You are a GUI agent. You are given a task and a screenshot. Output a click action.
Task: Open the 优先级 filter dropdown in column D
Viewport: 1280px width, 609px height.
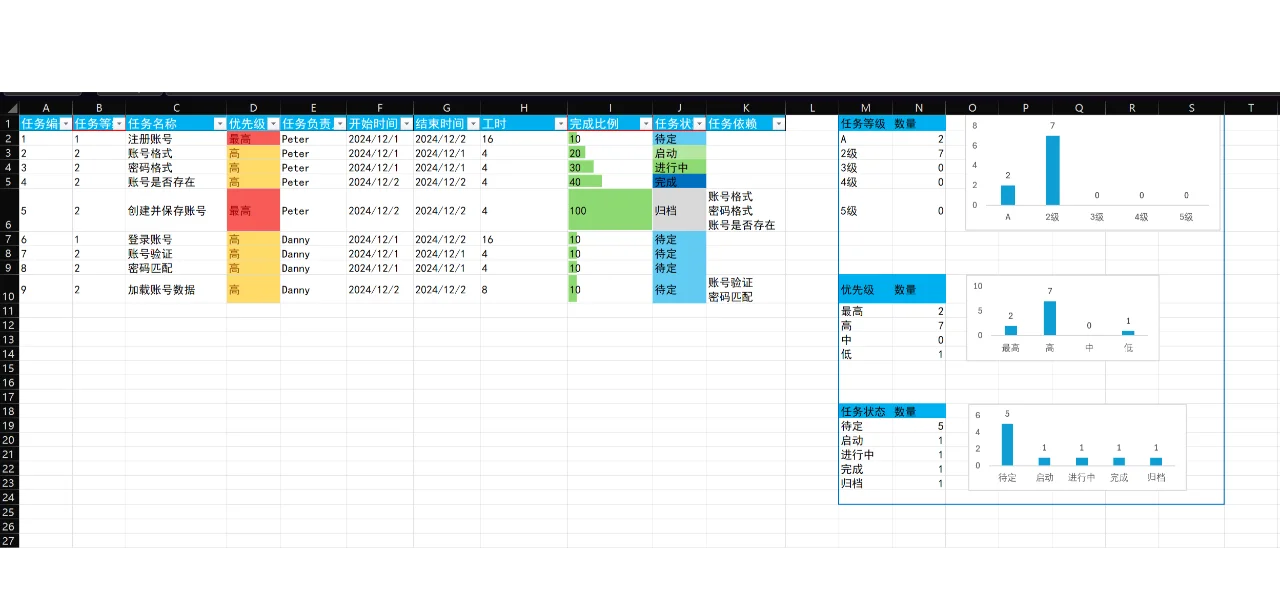(273, 124)
